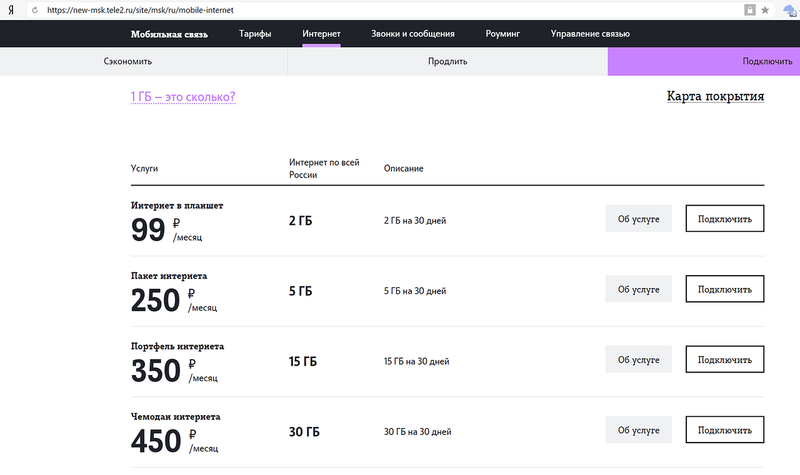The image size is (800, 475).
Task: Click the '2 ГБ на 30 дней' description
Action: [415, 221]
